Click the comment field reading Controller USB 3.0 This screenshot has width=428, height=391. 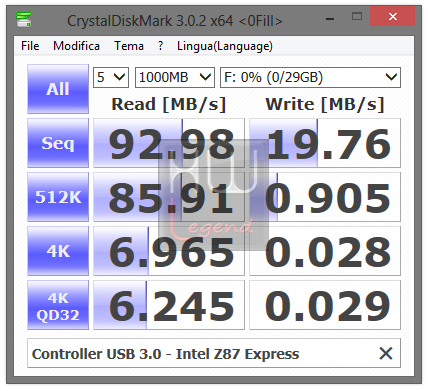[214, 353]
